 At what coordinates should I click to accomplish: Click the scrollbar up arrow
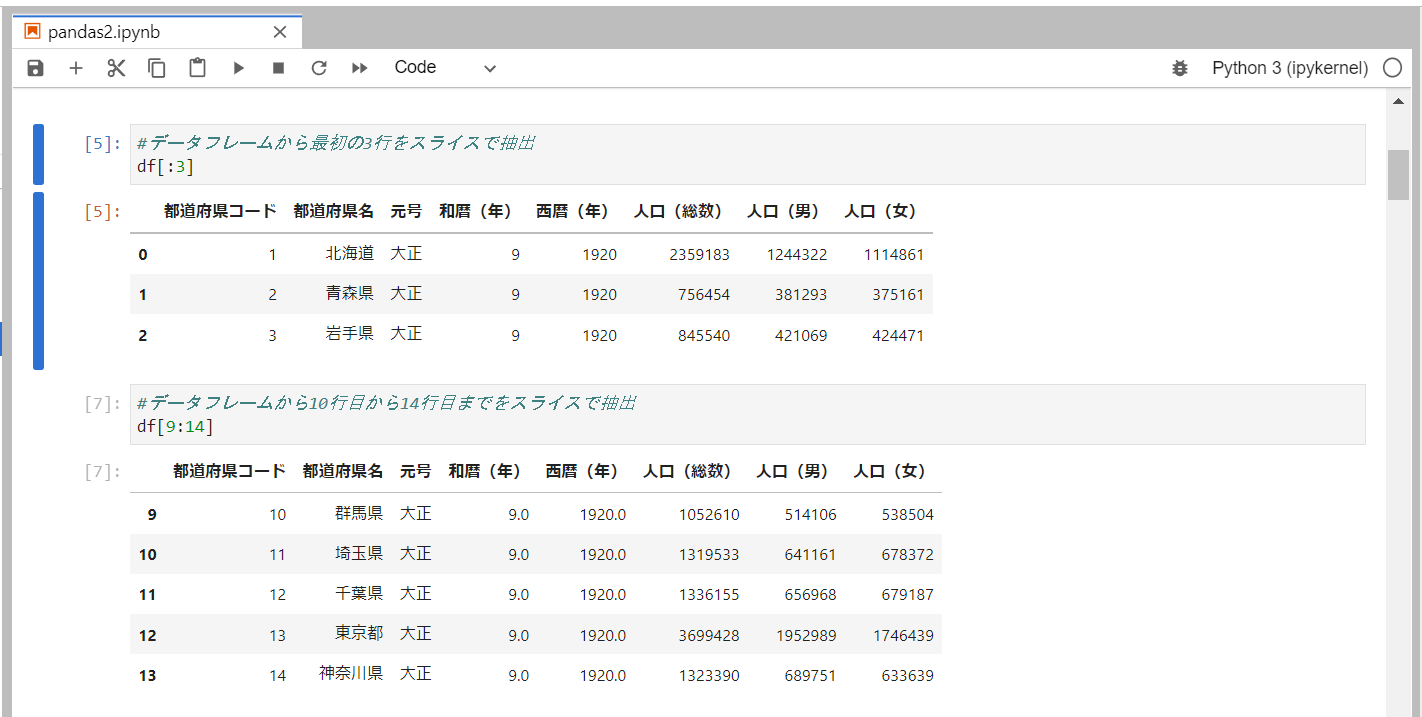click(x=1399, y=100)
